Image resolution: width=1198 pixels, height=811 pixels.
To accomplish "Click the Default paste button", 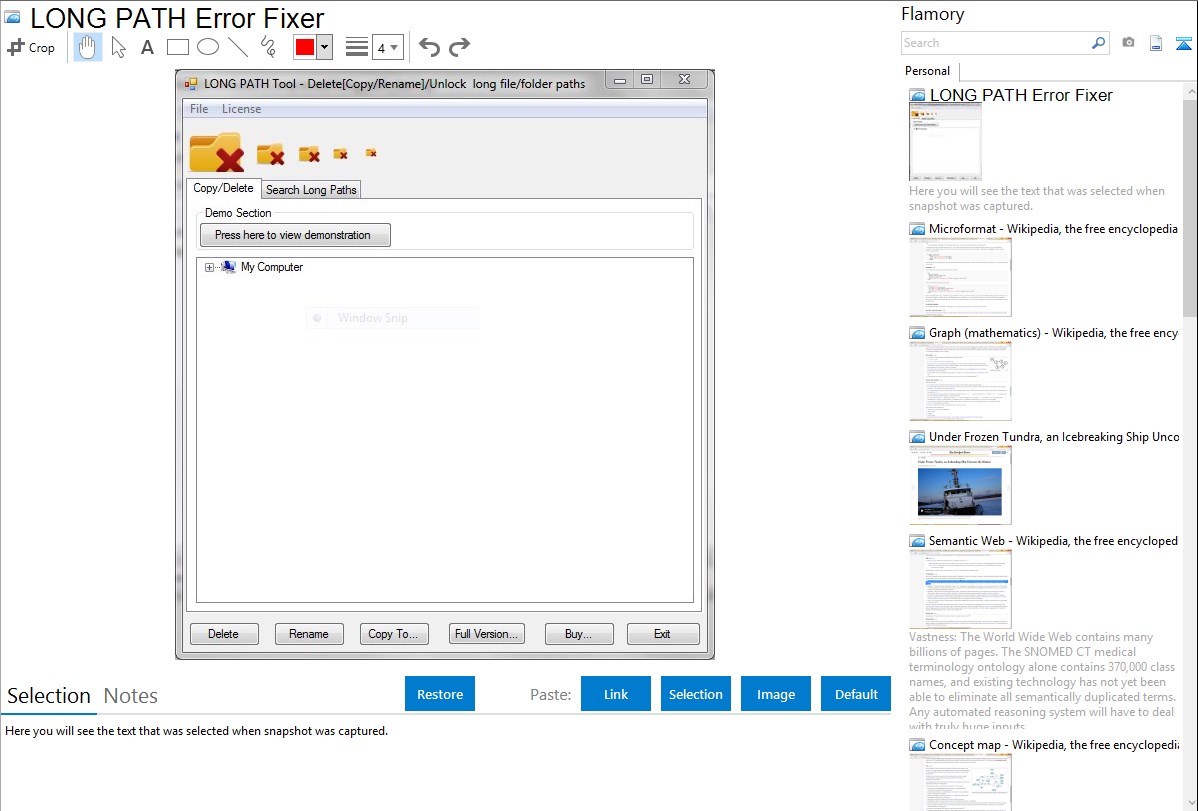I will tap(856, 694).
